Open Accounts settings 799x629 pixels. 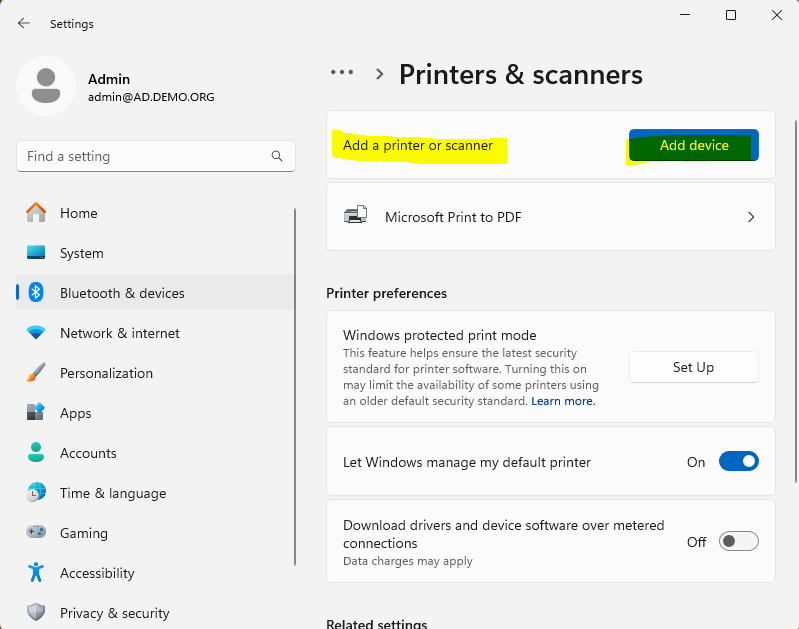click(155, 453)
